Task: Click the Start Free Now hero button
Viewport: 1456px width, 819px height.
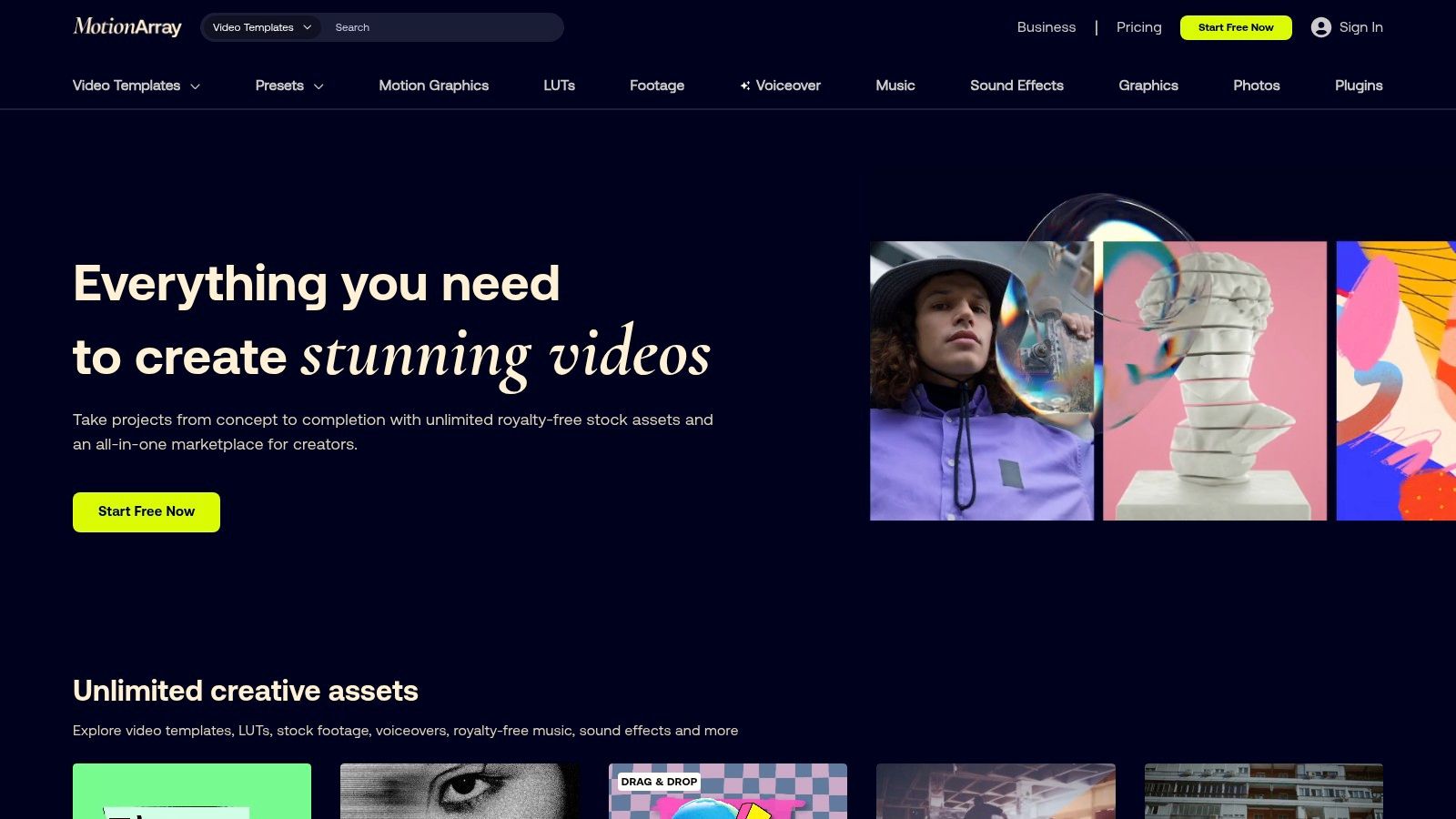Action: tap(146, 511)
